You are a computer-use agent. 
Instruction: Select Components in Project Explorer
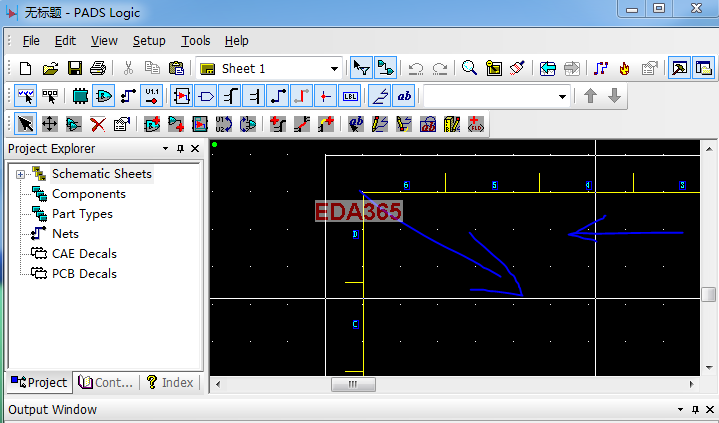point(88,194)
